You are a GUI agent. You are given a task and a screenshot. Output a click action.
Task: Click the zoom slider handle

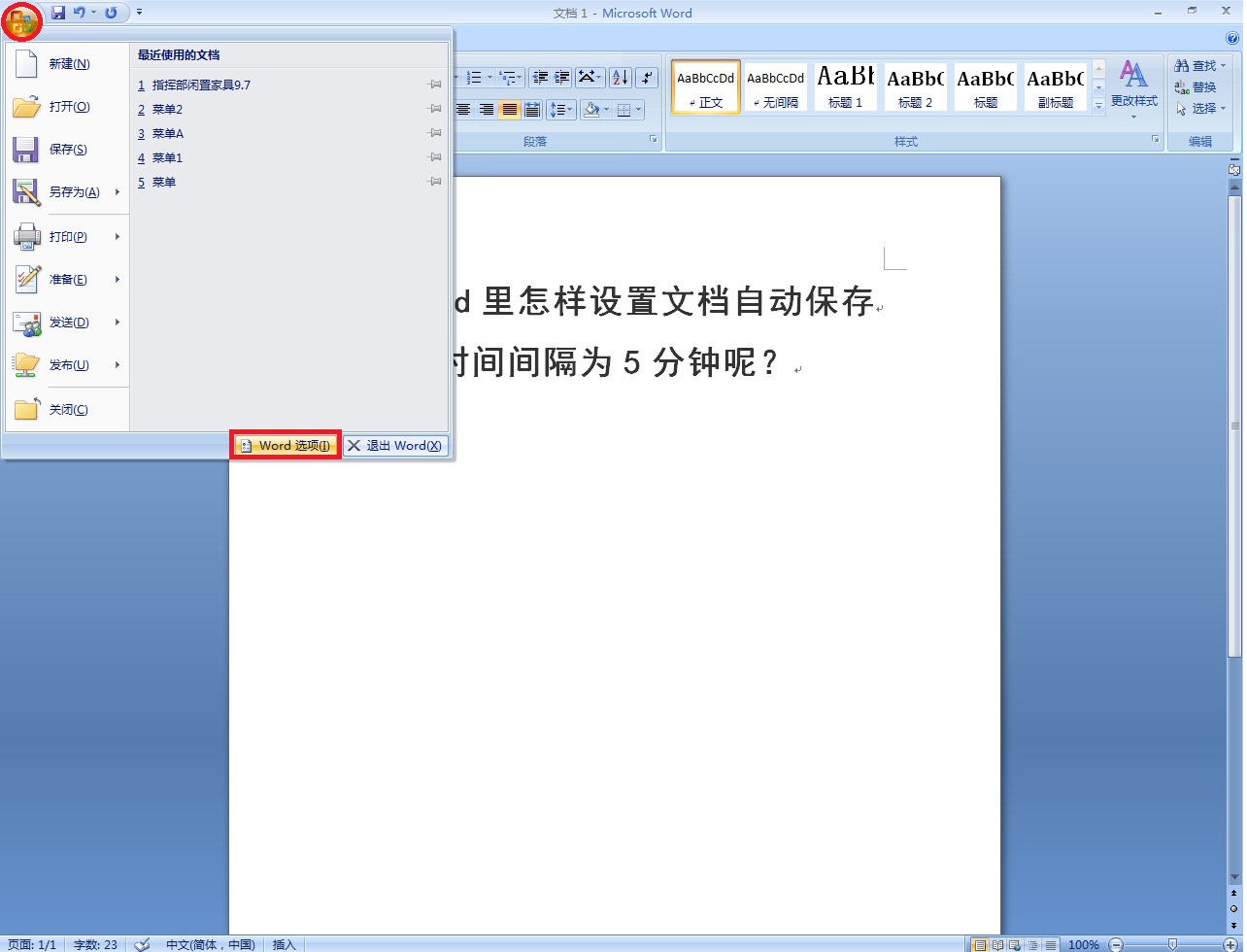point(1172,944)
